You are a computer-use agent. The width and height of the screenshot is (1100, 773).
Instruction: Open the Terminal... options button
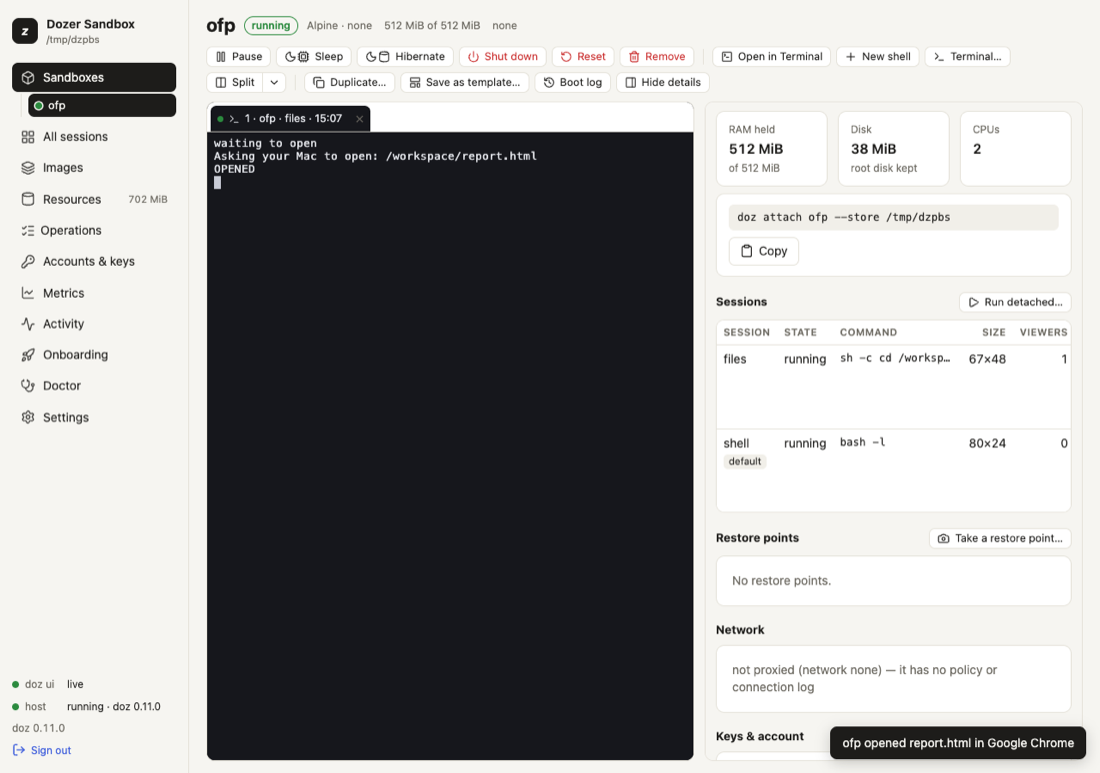[x=967, y=57]
